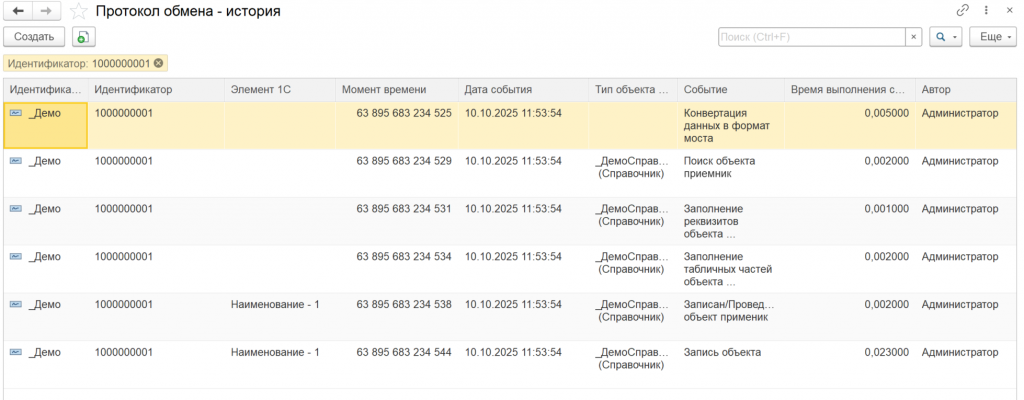Click the record icon in the first _Демо row

(16, 113)
